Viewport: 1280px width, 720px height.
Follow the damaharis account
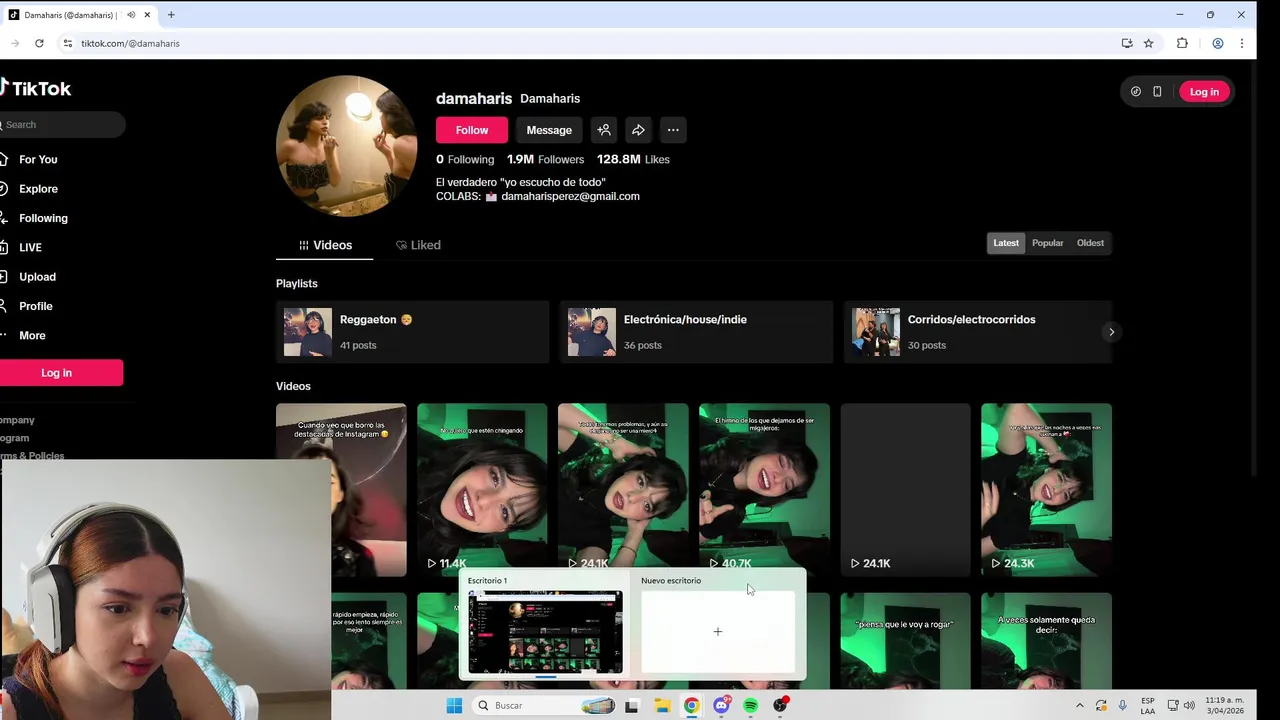472,130
